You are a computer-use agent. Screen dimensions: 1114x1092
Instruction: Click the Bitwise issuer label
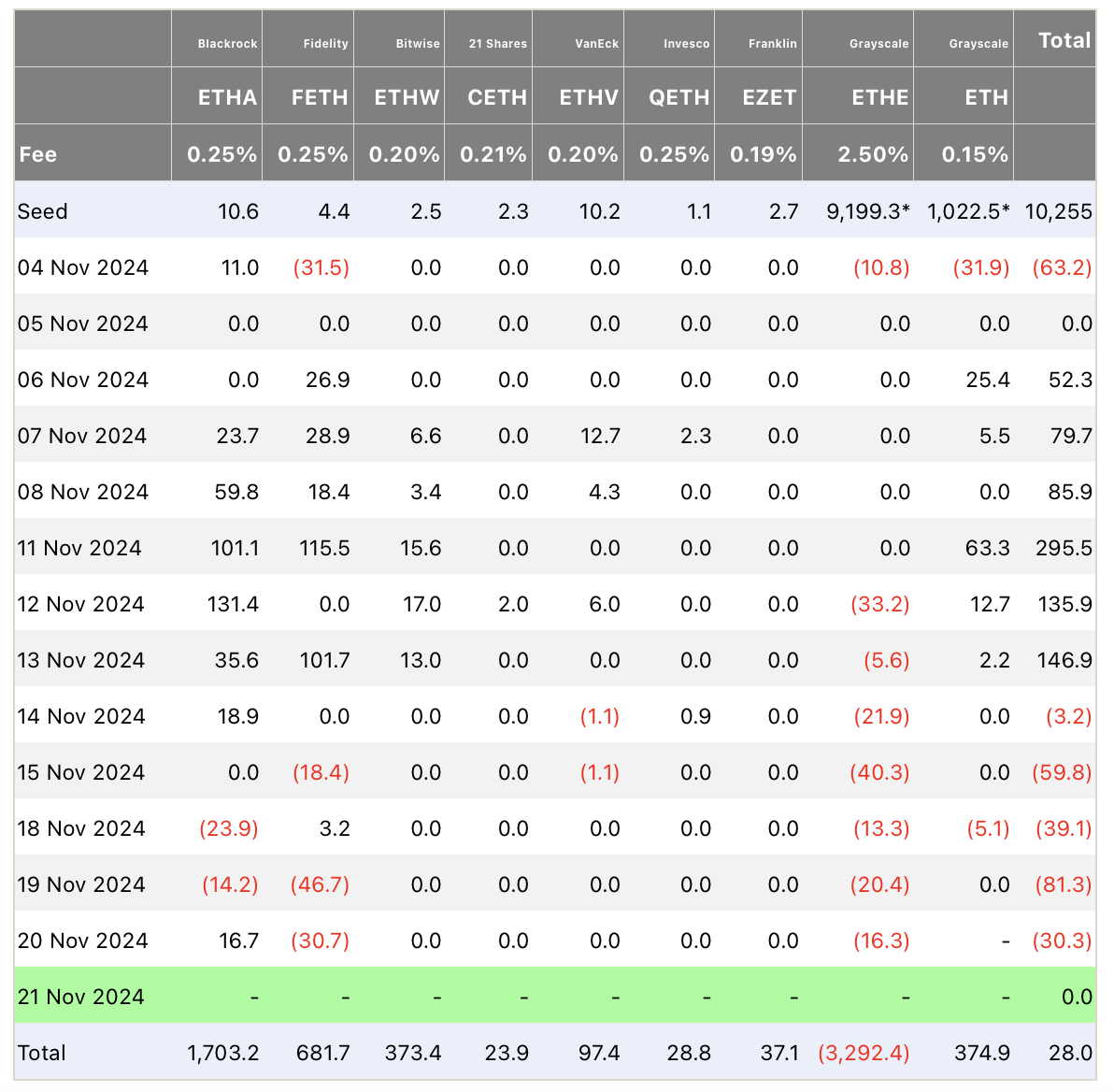point(418,44)
